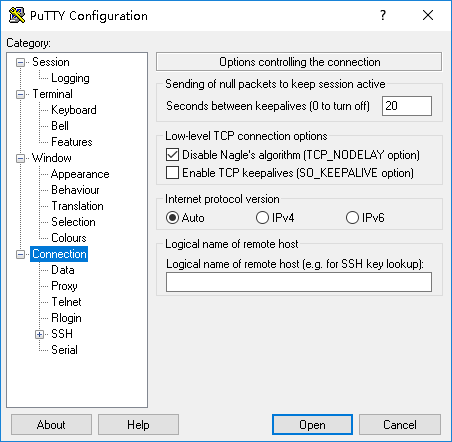The image size is (452, 442).
Task: Choose Auto internet protocol version
Action: [172, 218]
